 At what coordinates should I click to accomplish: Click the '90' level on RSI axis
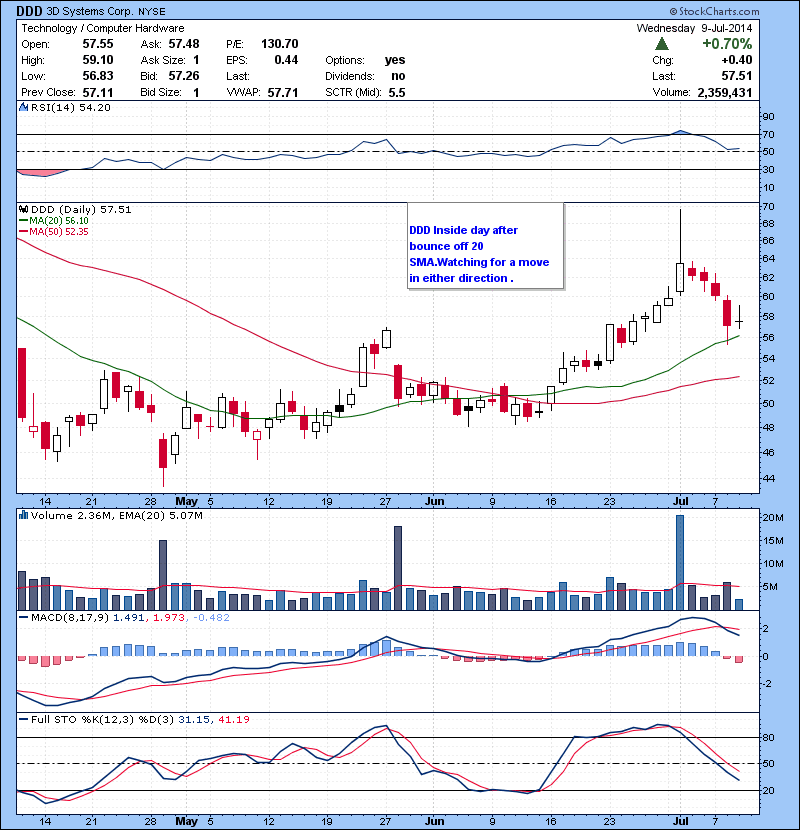[x=768, y=116]
